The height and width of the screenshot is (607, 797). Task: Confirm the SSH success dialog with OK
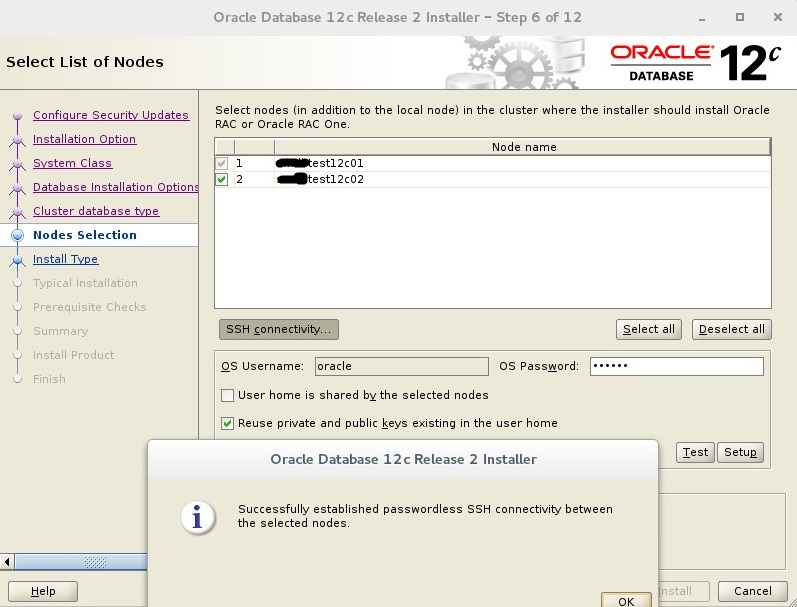pos(626,600)
